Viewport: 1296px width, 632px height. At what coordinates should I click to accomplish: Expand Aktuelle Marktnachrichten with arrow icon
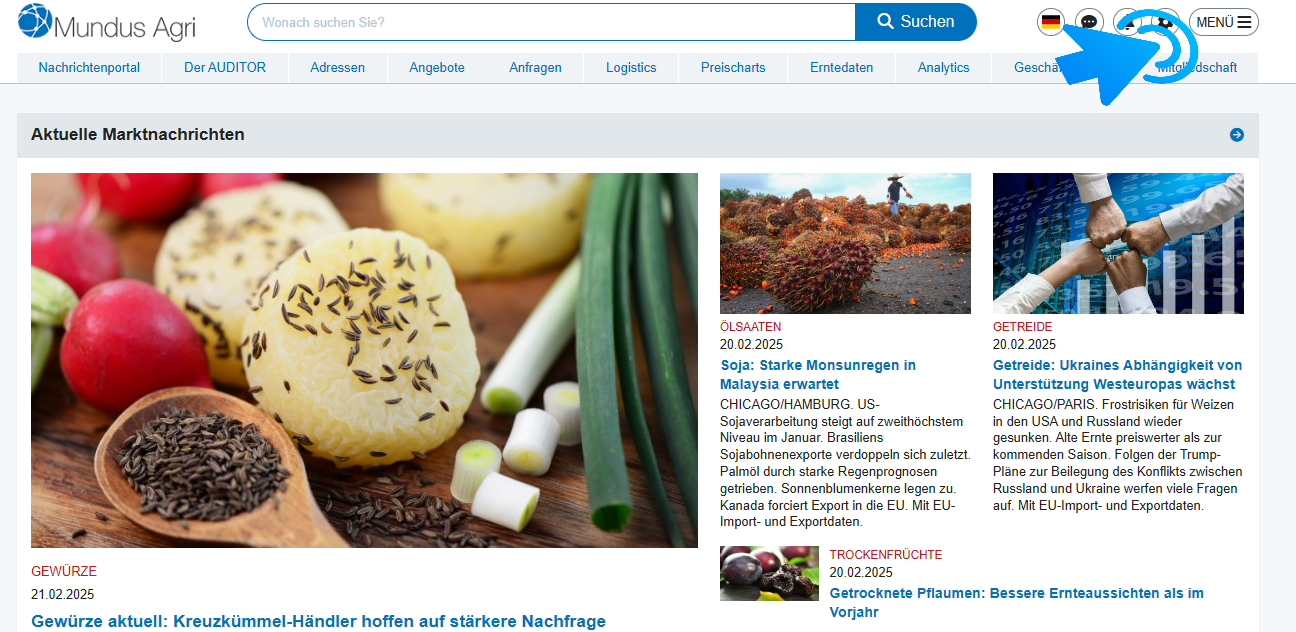click(x=1237, y=135)
